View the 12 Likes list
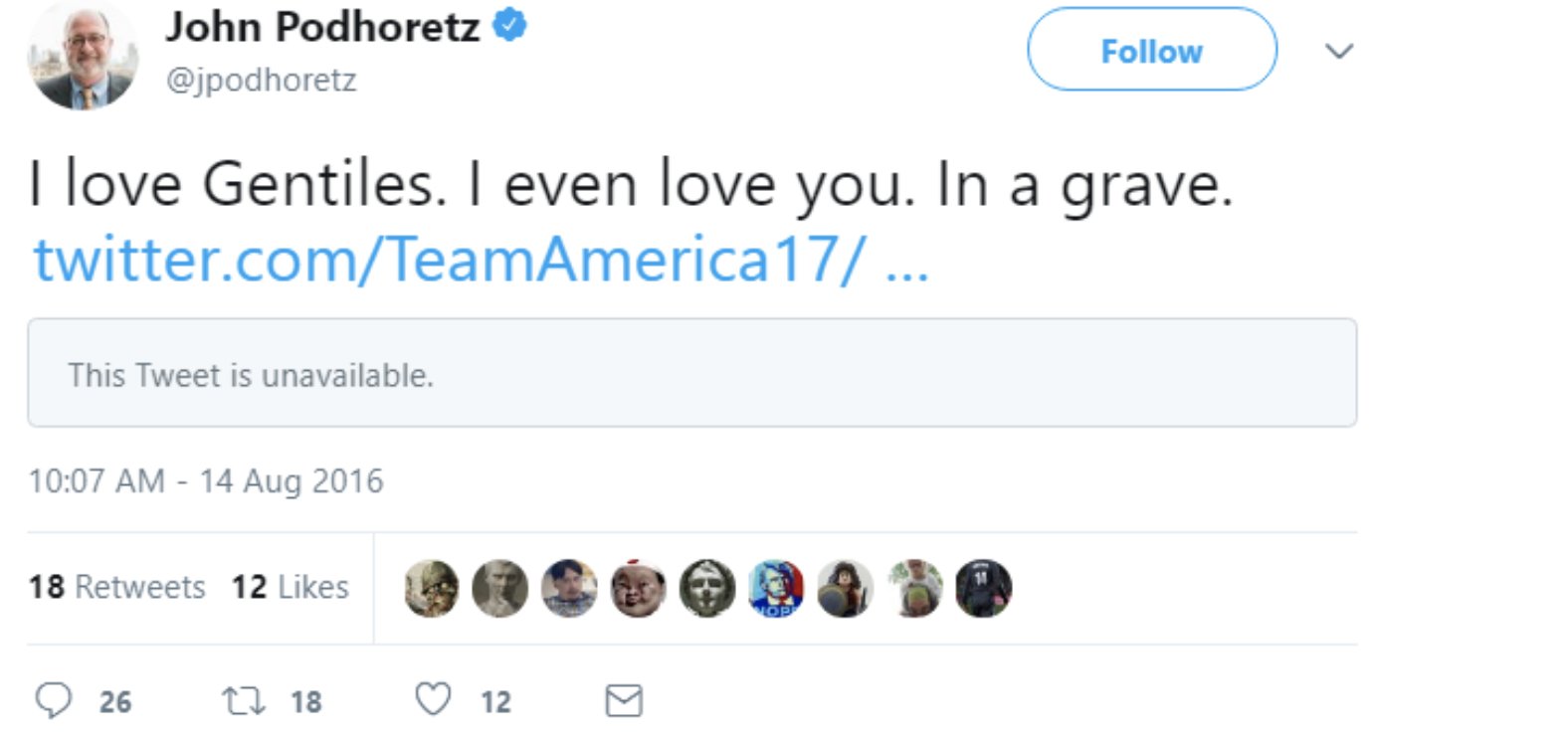The width and height of the screenshot is (1568, 744). tap(291, 587)
